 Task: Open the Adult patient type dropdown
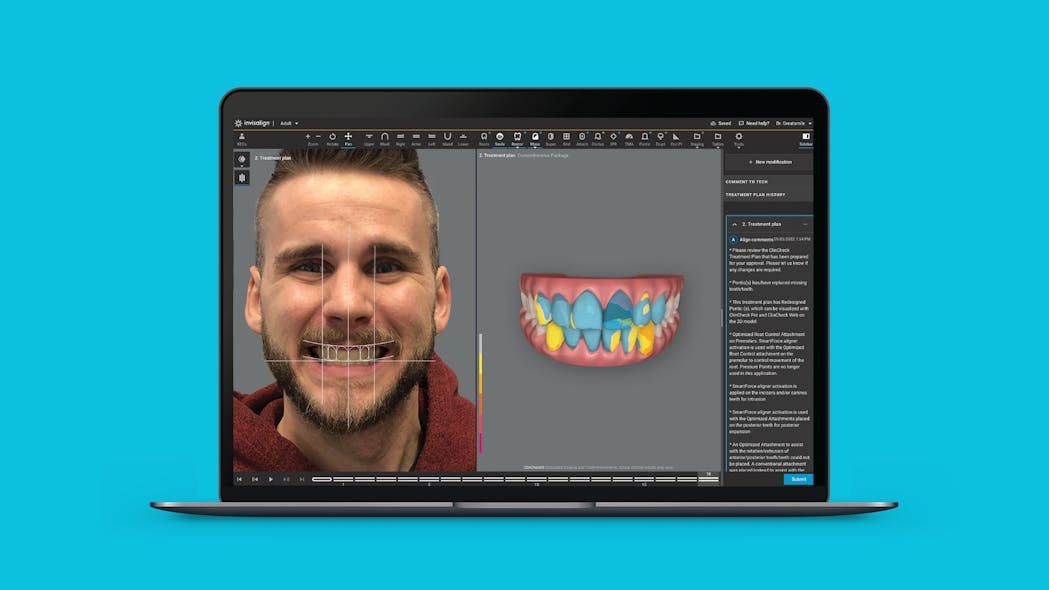click(288, 123)
